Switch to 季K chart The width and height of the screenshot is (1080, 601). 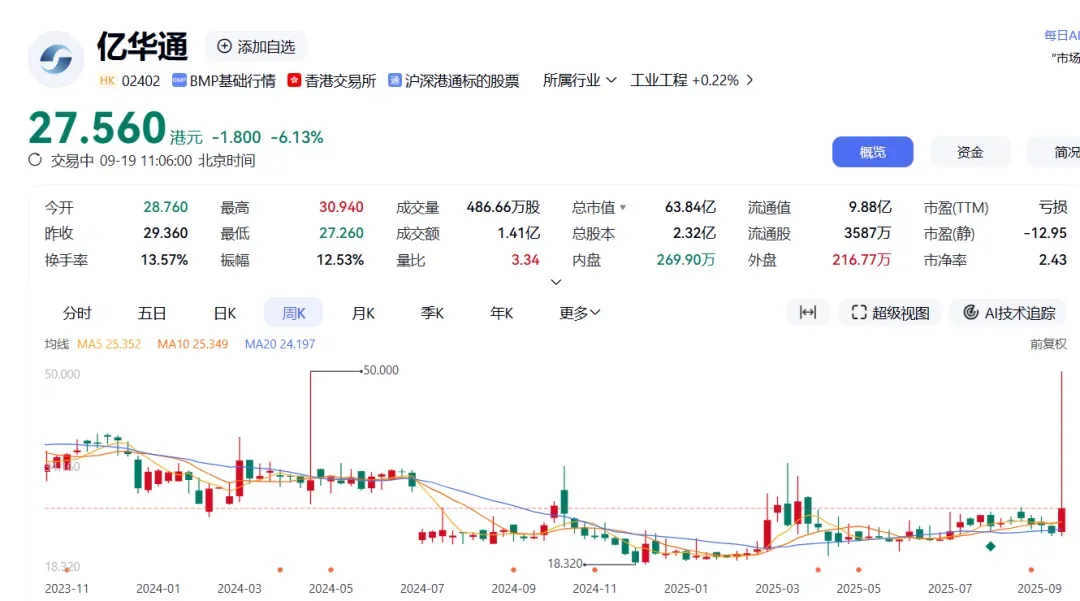pyautogui.click(x=432, y=313)
